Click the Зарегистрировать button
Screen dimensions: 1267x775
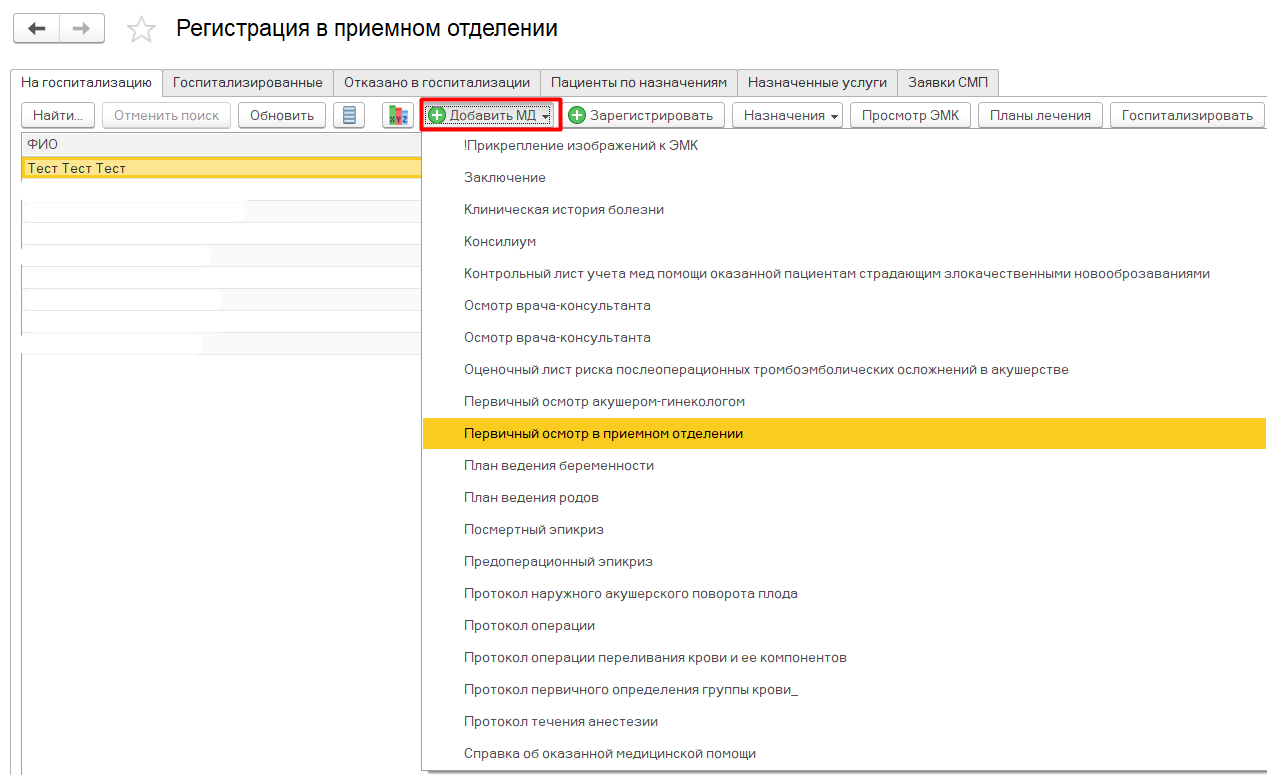coord(643,115)
